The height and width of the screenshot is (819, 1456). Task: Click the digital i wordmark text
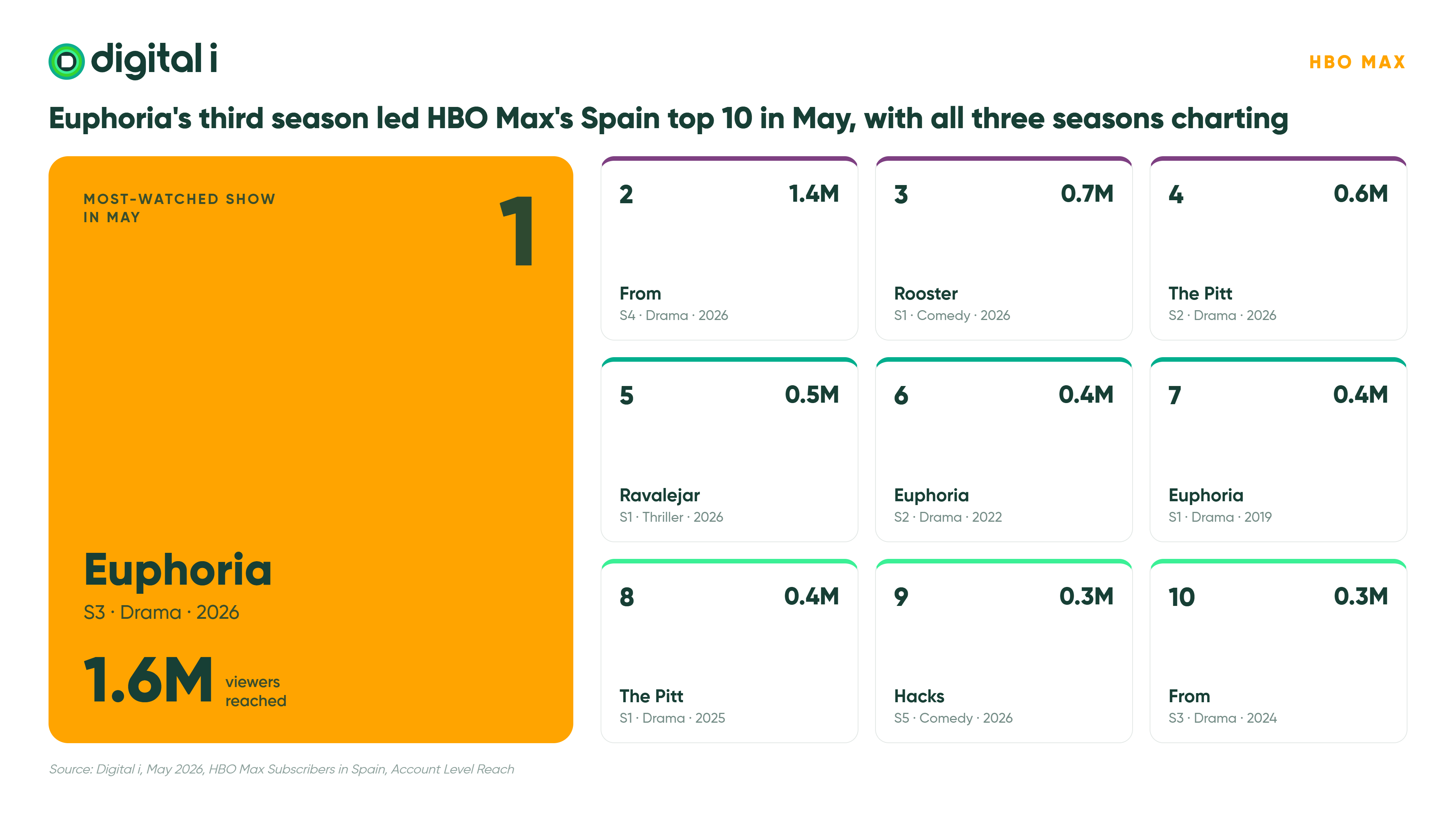pyautogui.click(x=154, y=60)
